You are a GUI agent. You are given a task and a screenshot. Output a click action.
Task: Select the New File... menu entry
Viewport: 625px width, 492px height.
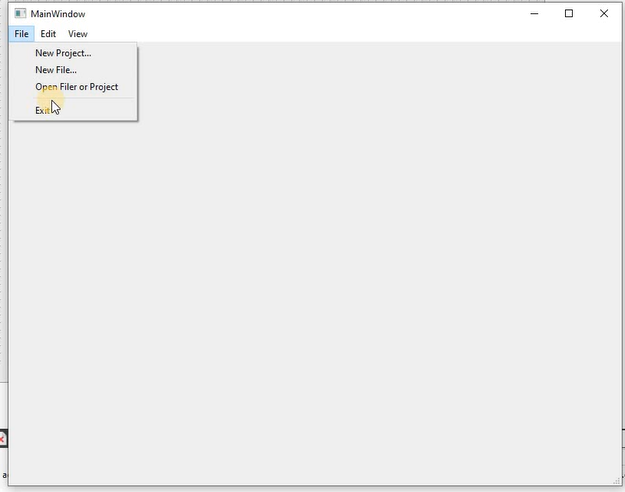tap(56, 70)
